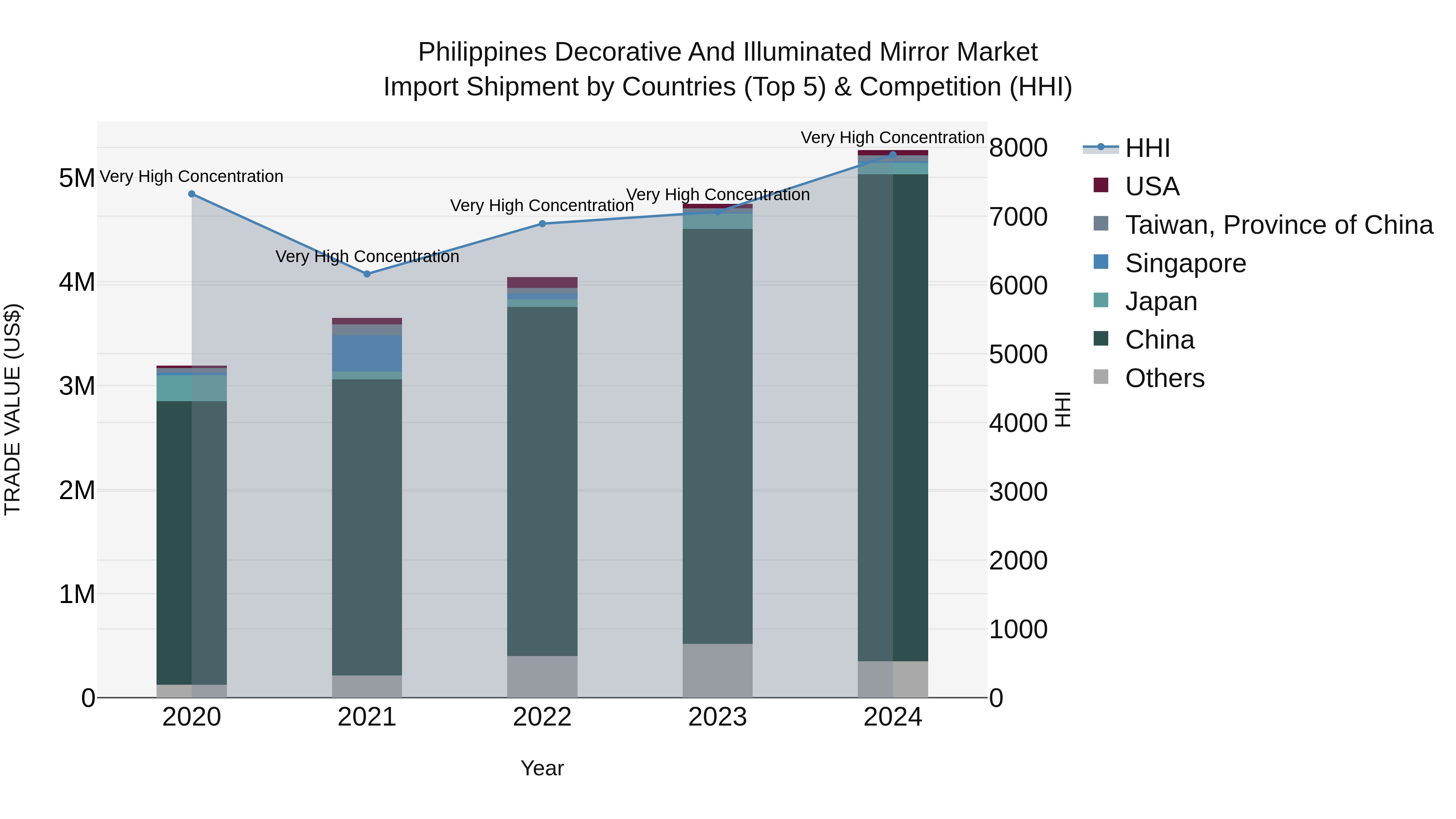Click the Others gray segment in 2024 bar

pos(893,679)
